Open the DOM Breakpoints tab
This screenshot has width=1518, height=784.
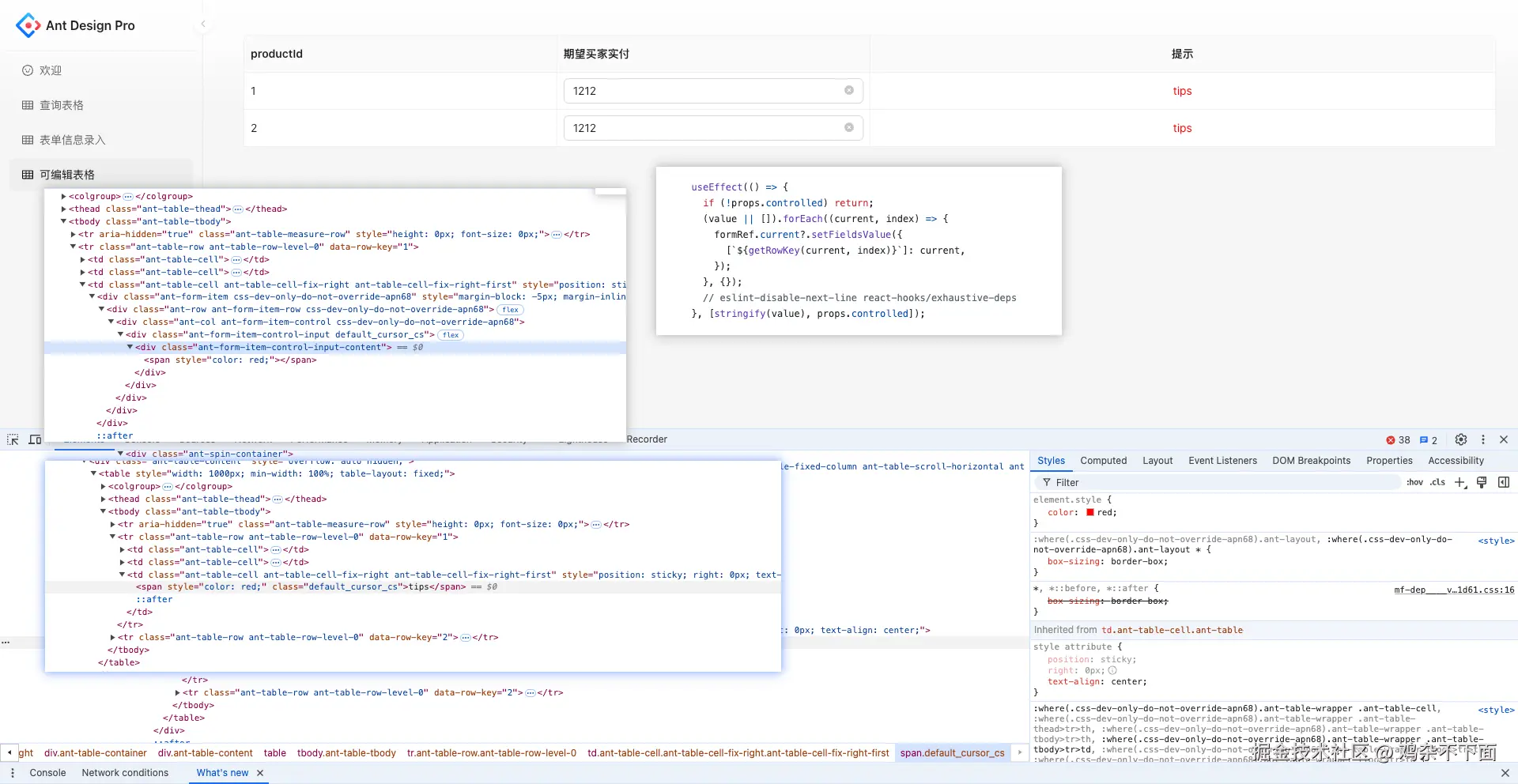1312,461
